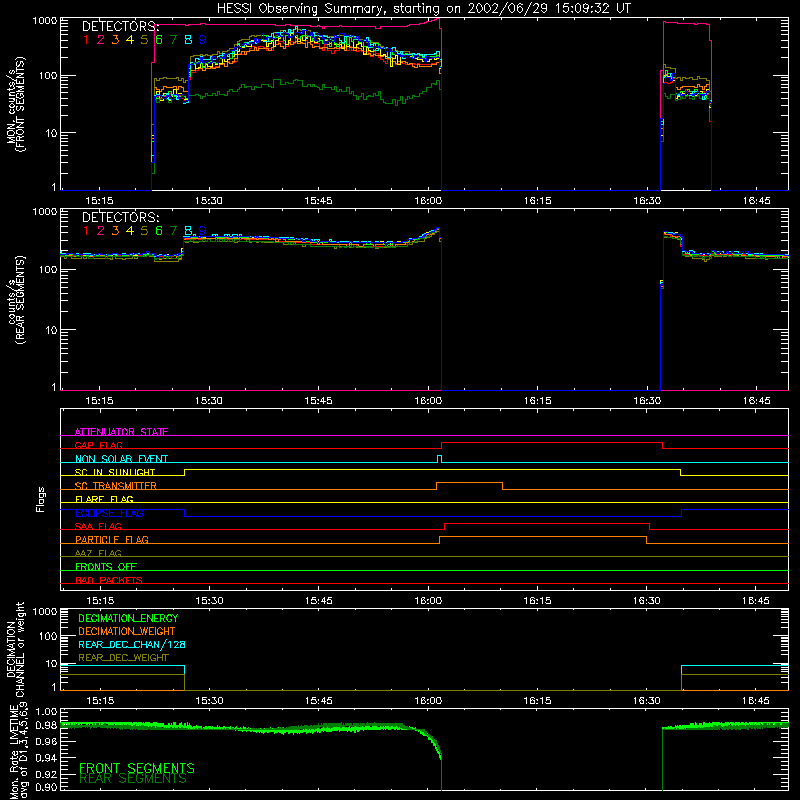This screenshot has height=800, width=800.
Task: Click the 1.00 tick label on livetime axis
Action: [46, 711]
